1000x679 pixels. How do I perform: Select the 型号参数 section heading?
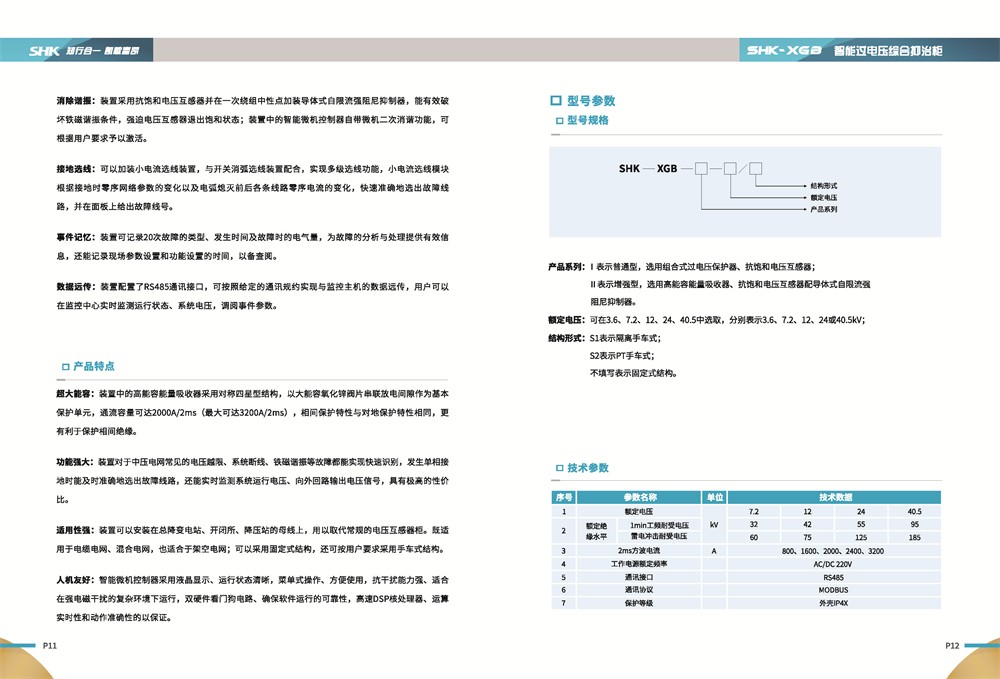(x=591, y=101)
